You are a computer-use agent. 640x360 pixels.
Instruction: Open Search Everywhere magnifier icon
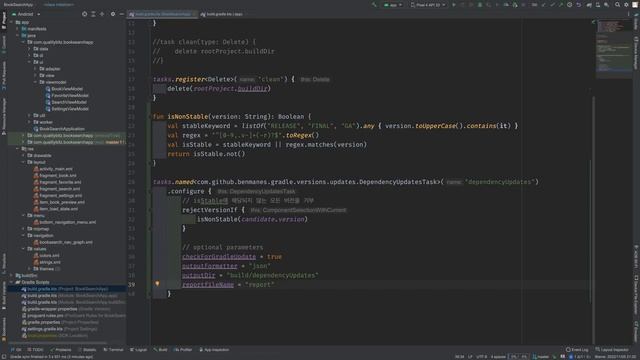point(618,5)
